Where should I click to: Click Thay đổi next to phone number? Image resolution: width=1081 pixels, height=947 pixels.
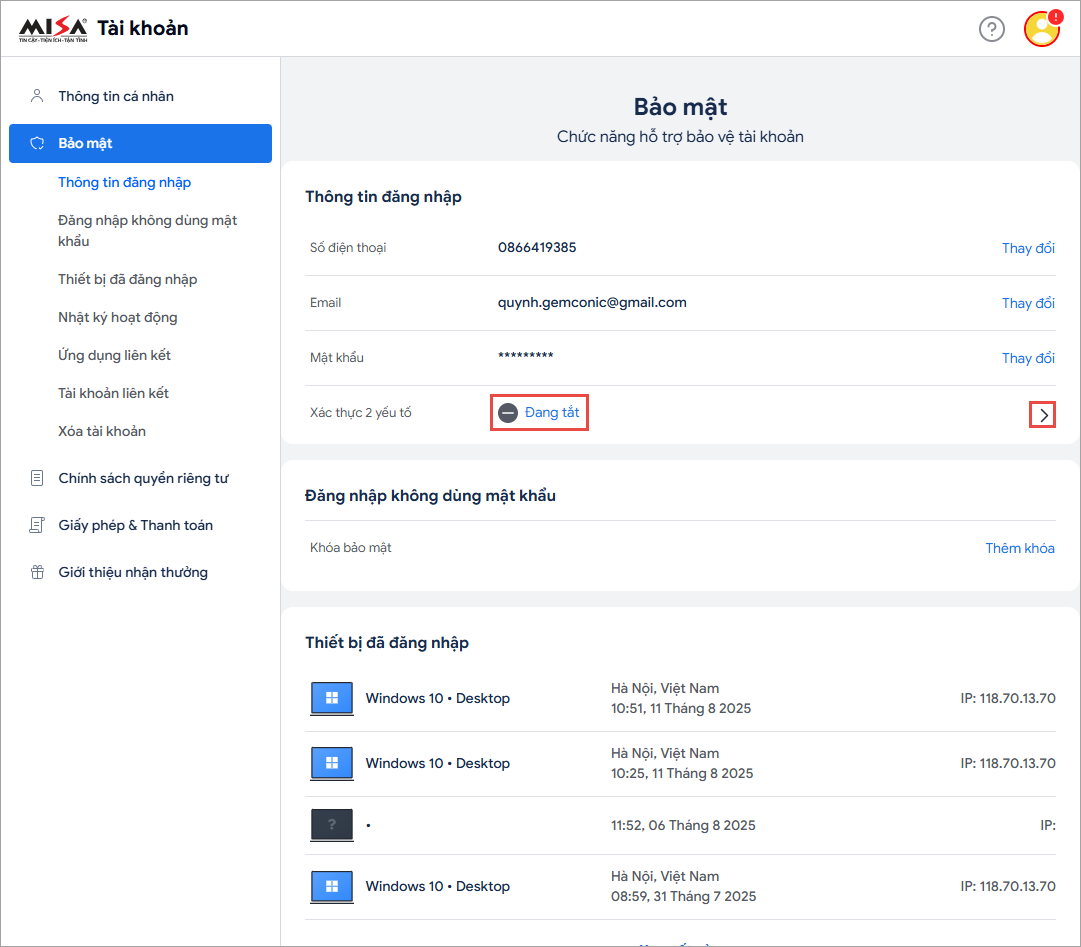tap(1028, 248)
